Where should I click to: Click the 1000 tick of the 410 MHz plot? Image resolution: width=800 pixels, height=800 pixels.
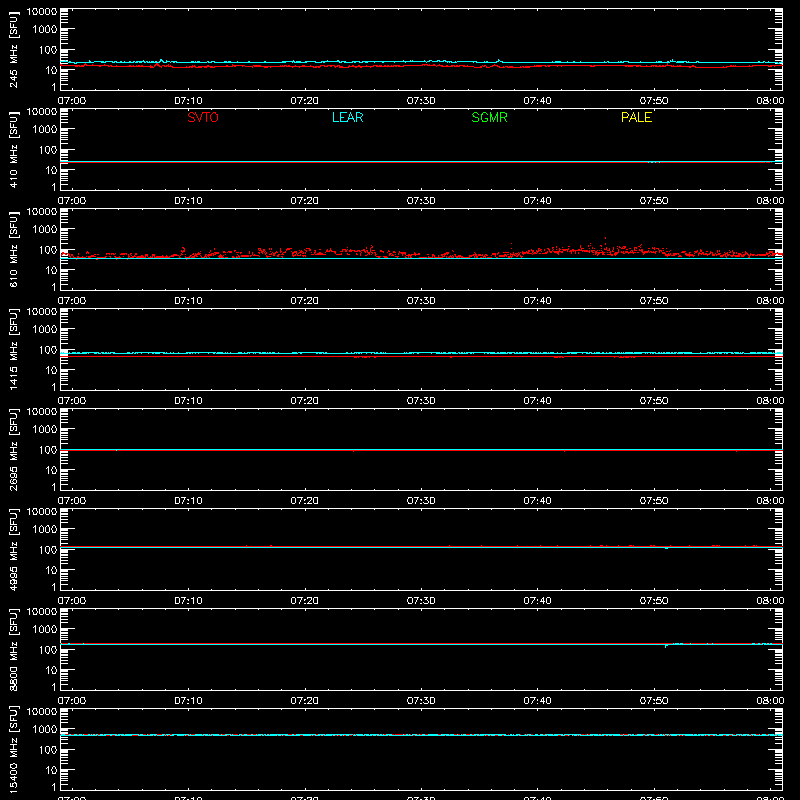[45, 130]
